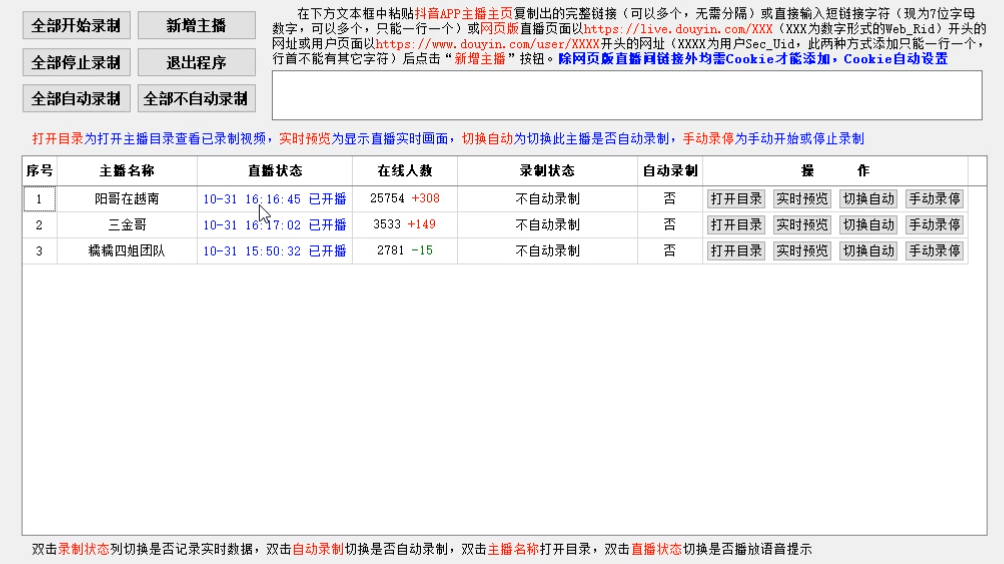1004x564 pixels.
Task: Toggle auto-record 否 for 阳哥在越南
Action: (670, 198)
